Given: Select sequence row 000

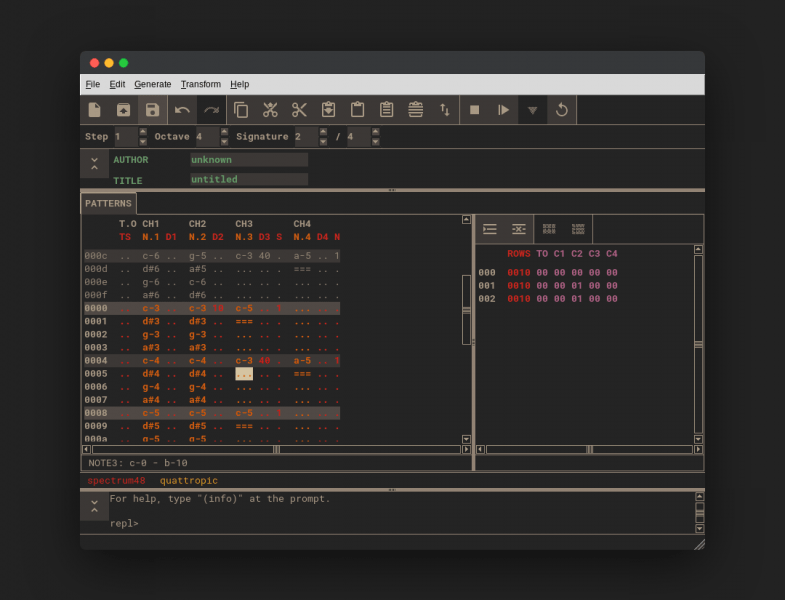Looking at the screenshot, I should [548, 272].
